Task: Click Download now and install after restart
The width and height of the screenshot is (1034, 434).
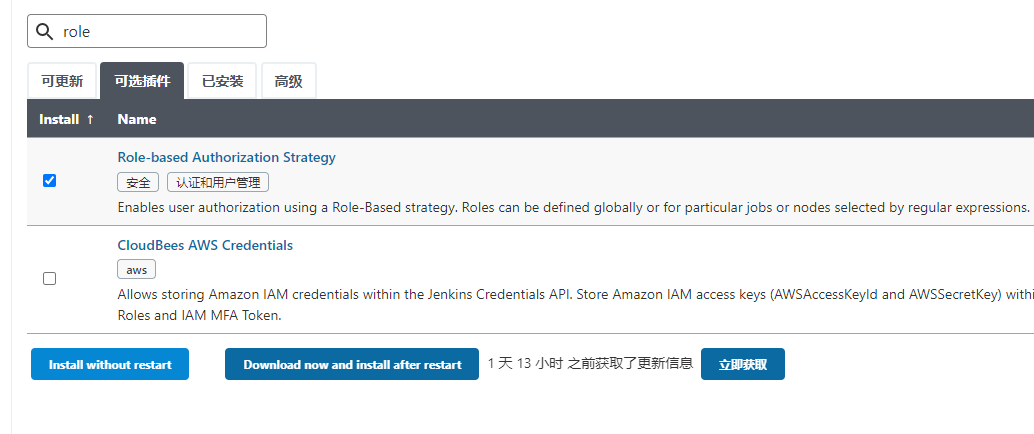Action: coord(351,364)
